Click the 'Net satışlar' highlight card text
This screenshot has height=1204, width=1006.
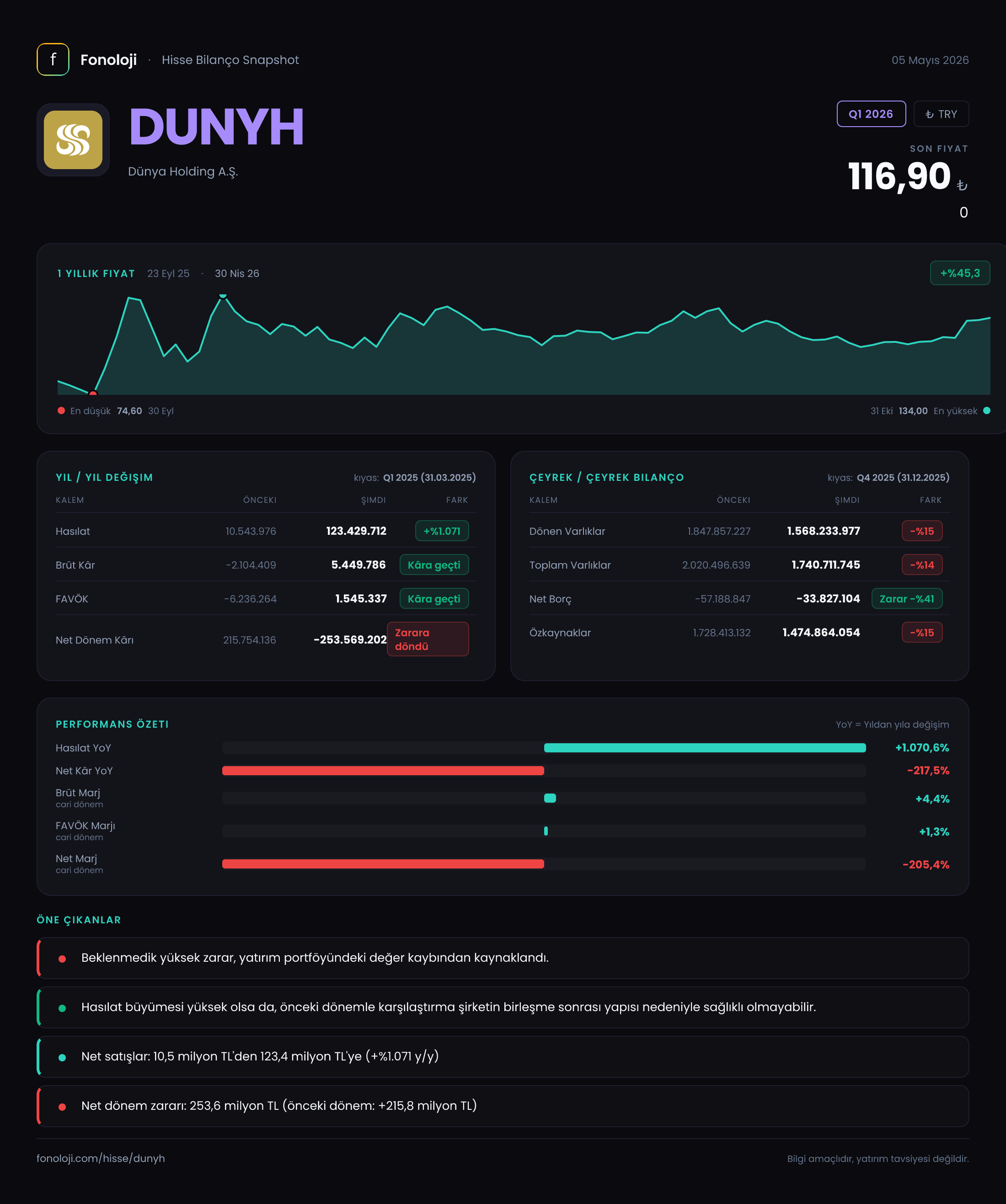pyautogui.click(x=260, y=1056)
